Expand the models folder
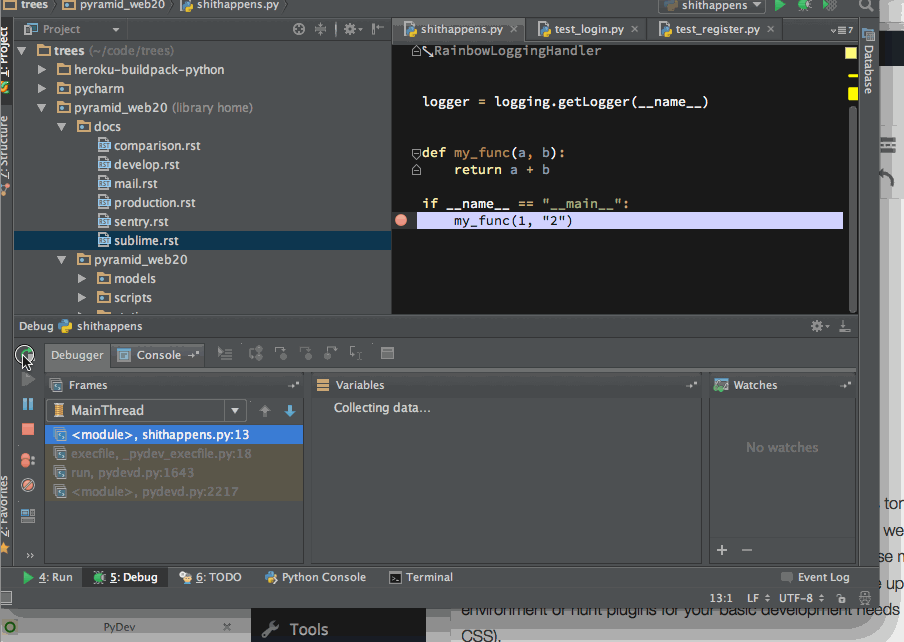The height and width of the screenshot is (642, 904). pos(82,279)
